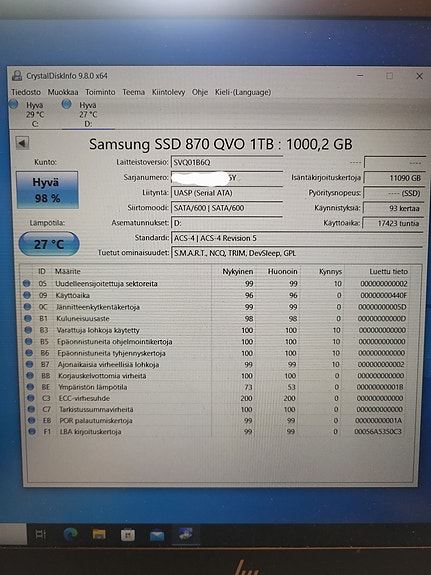Open the Muokkaa menu

(63, 92)
